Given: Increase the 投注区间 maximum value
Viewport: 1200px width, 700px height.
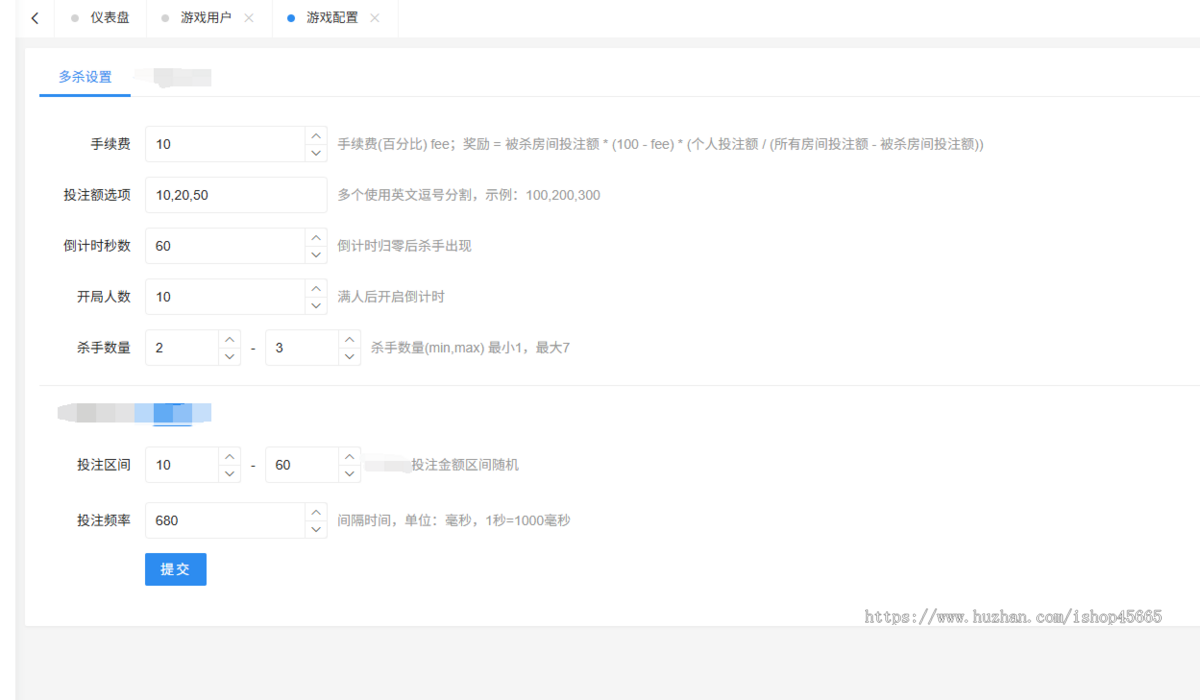Looking at the screenshot, I should (x=350, y=456).
